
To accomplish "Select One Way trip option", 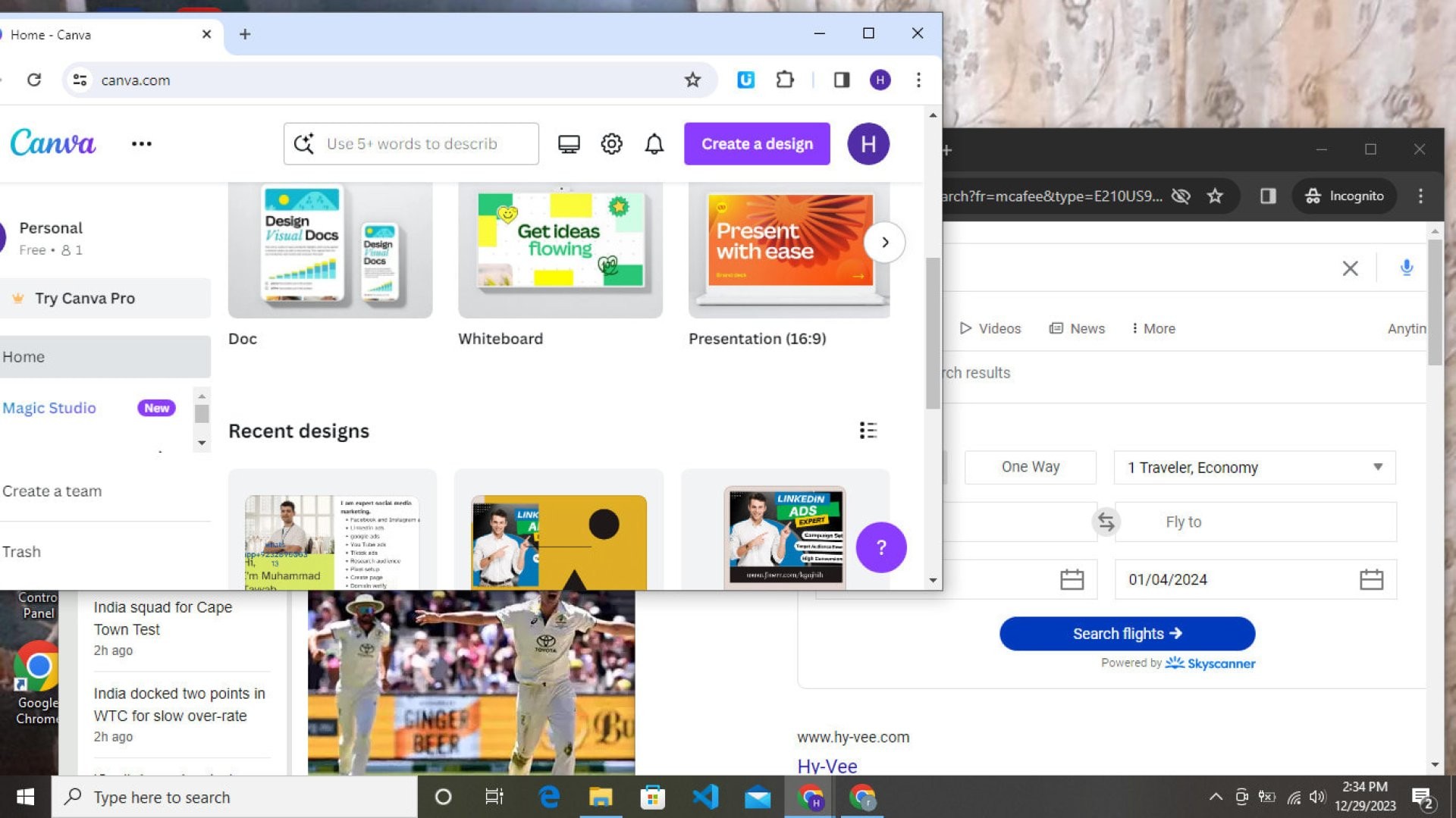I will [x=1030, y=467].
